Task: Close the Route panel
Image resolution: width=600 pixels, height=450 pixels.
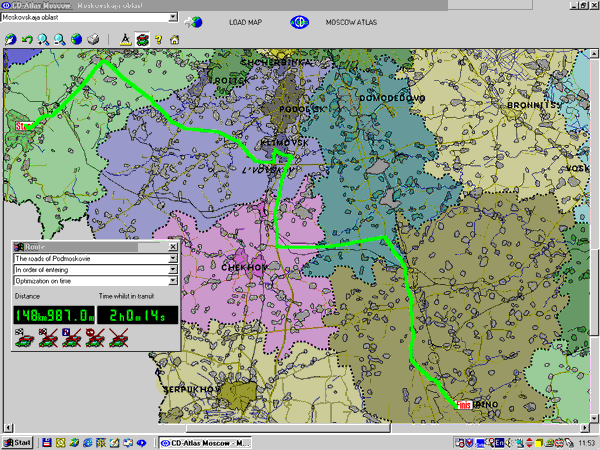Action: [173, 247]
